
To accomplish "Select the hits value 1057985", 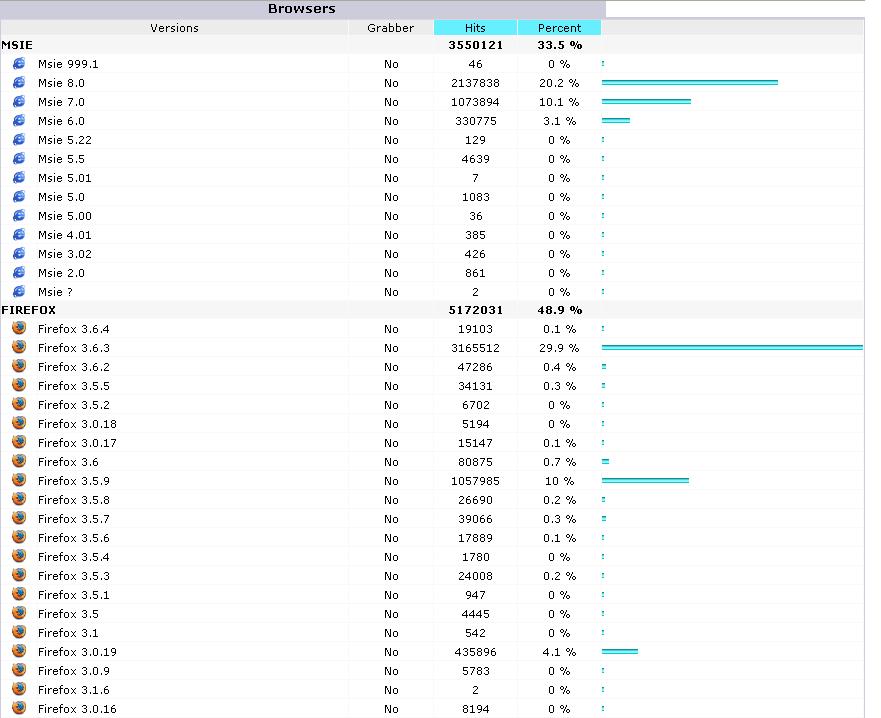I will coord(475,481).
